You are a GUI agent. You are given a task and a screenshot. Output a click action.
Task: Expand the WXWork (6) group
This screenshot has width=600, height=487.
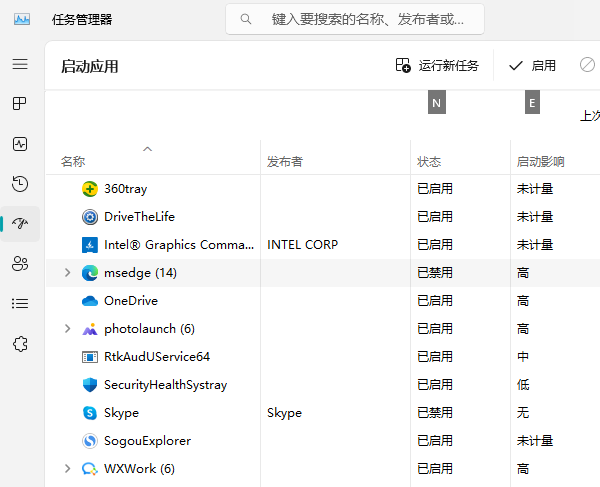[x=67, y=469]
